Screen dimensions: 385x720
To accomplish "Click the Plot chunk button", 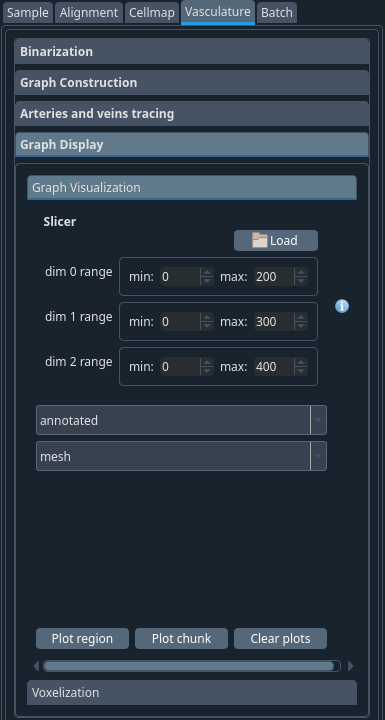I will click(x=181, y=639).
